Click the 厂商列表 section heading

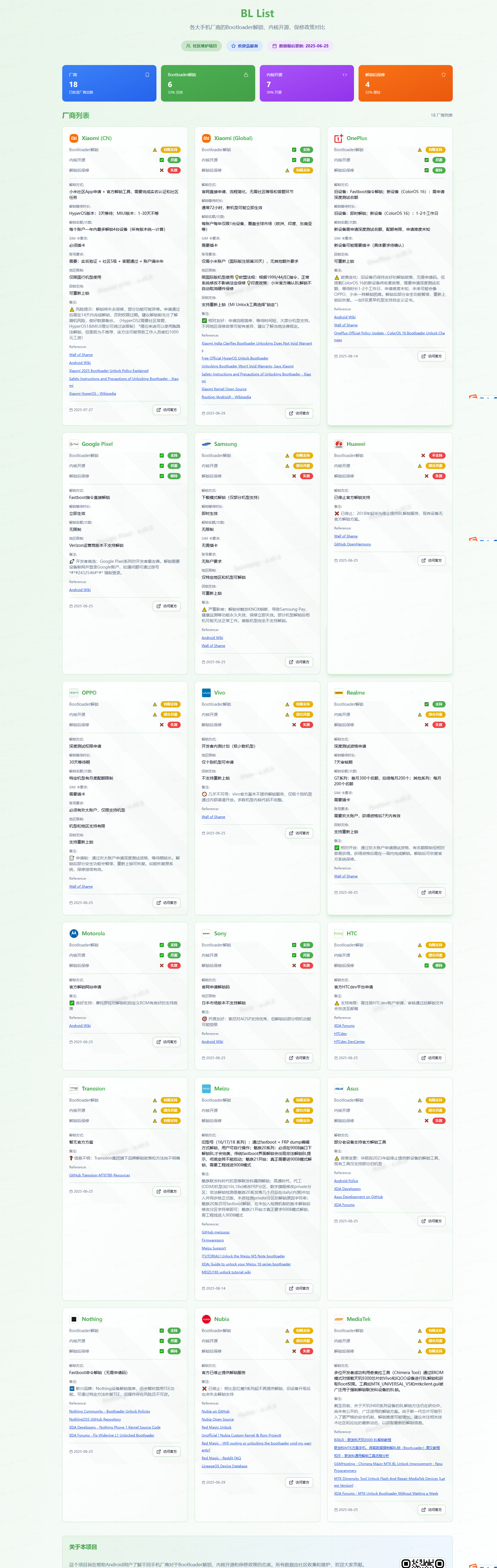click(x=76, y=116)
